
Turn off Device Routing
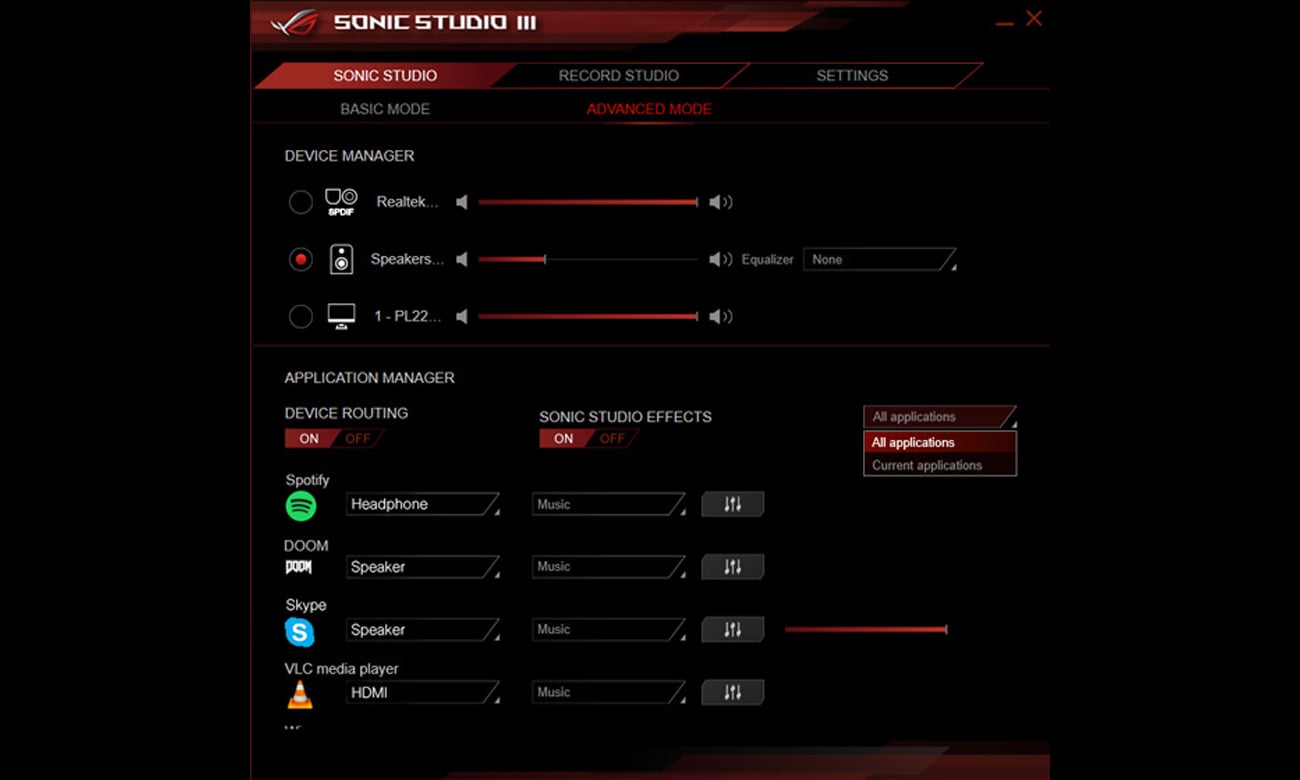point(357,439)
